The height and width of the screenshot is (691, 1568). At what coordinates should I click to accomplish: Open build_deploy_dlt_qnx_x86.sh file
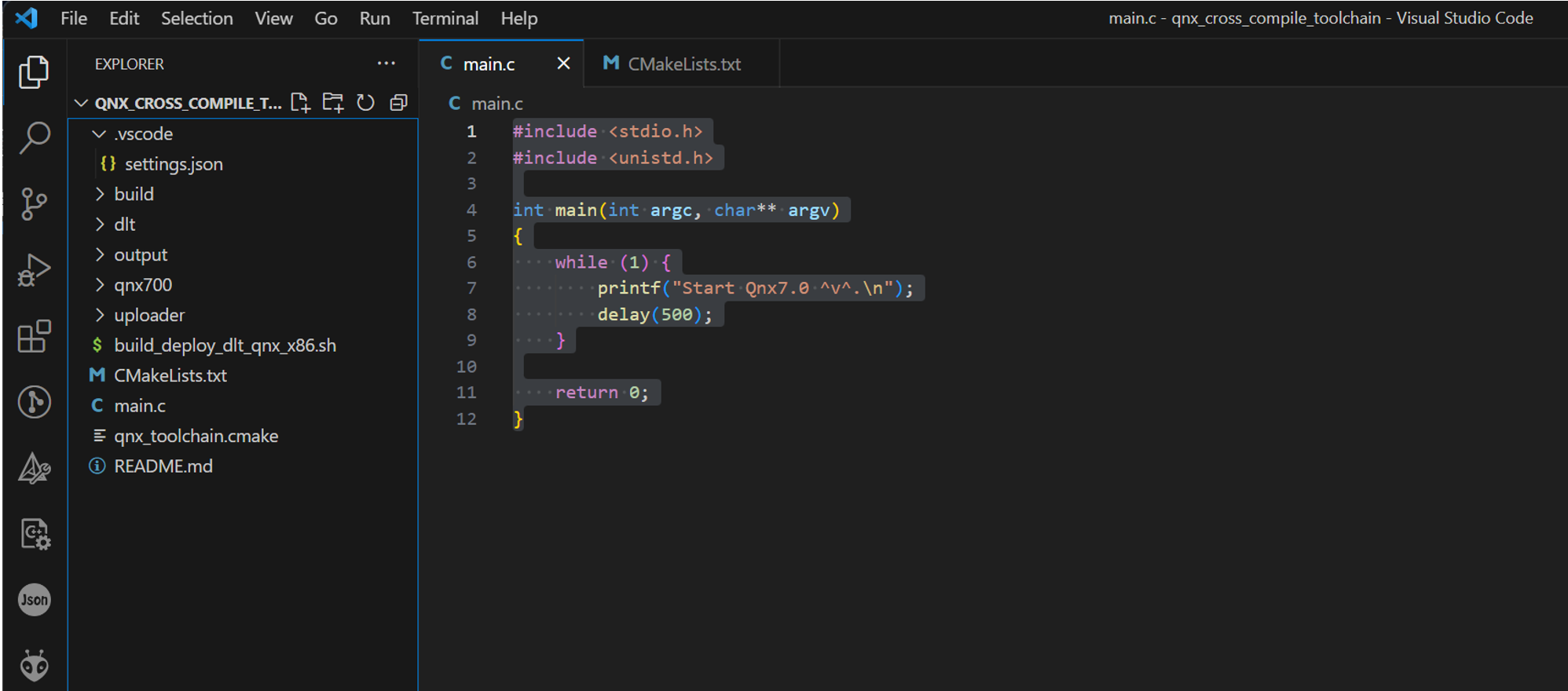243,345
